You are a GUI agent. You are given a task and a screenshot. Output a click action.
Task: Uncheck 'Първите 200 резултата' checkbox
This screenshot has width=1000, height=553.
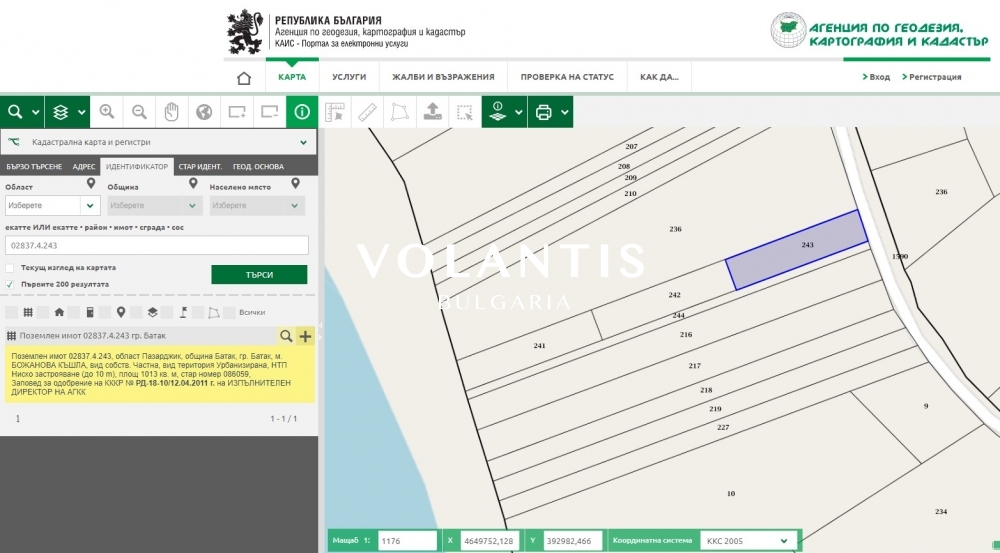[10, 284]
